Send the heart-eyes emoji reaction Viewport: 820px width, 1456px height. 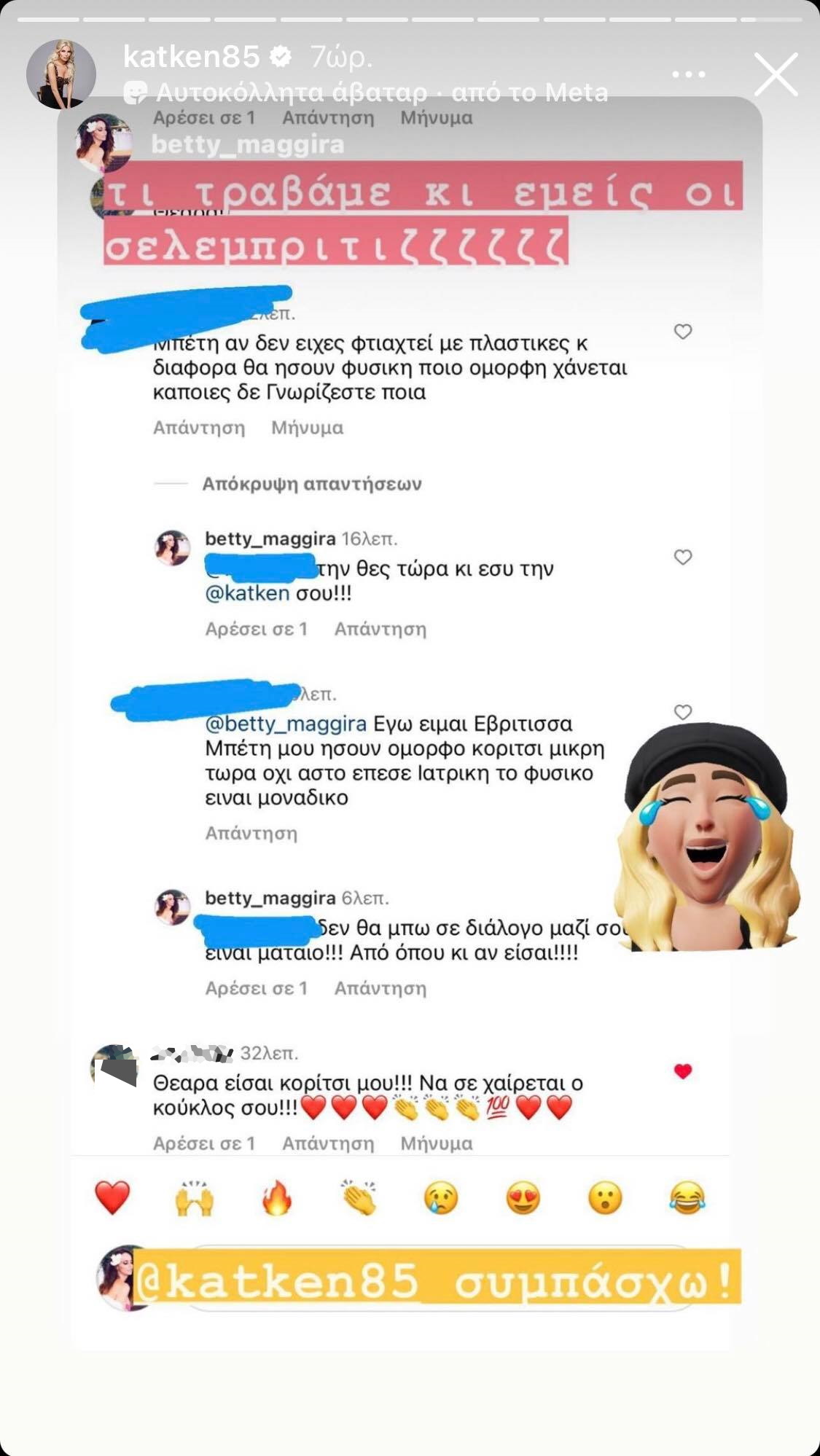pos(523,1198)
